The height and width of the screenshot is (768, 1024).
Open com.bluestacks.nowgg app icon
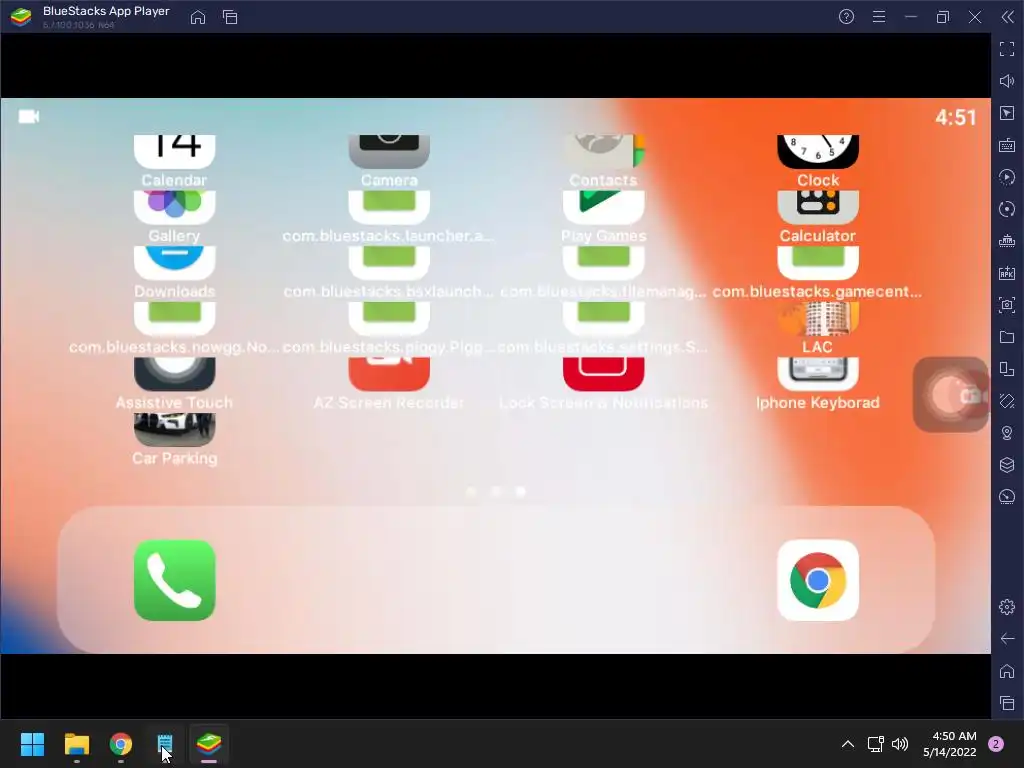click(x=174, y=318)
